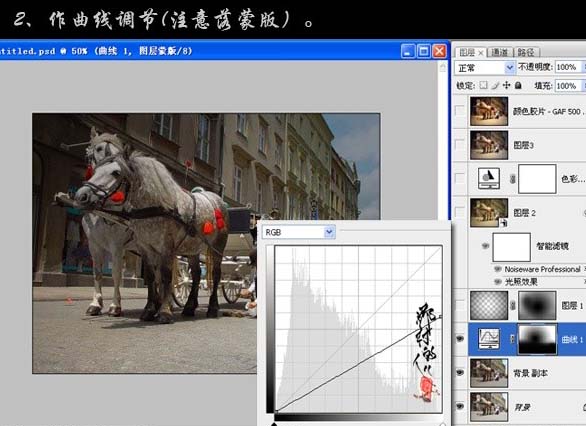Open the opacity 100% dropdown arrow
The height and width of the screenshot is (426, 586).
tap(584, 67)
